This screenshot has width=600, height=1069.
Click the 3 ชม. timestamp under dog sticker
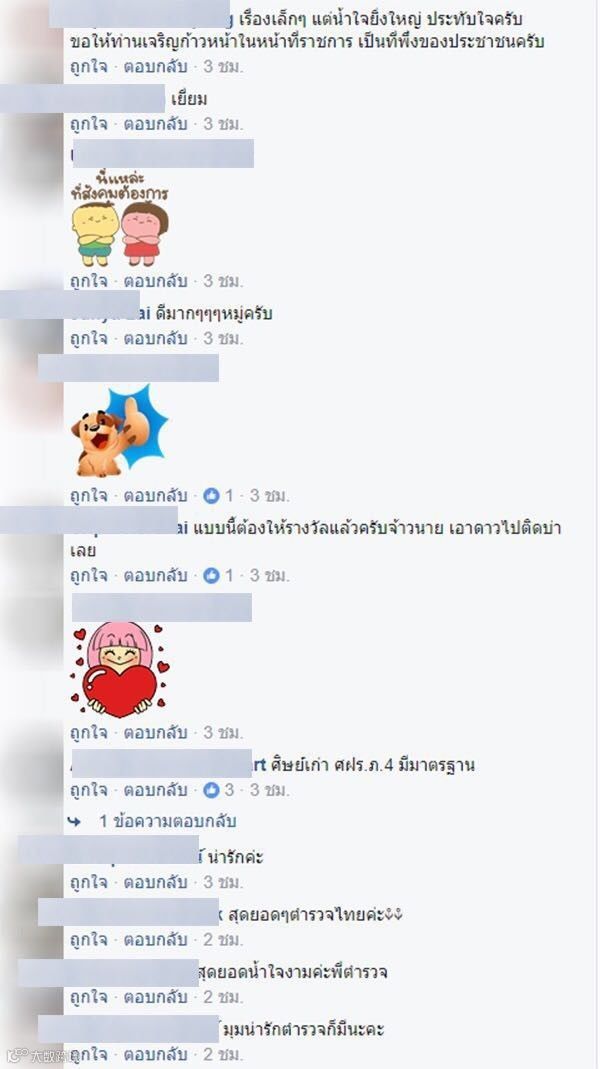click(x=269, y=496)
